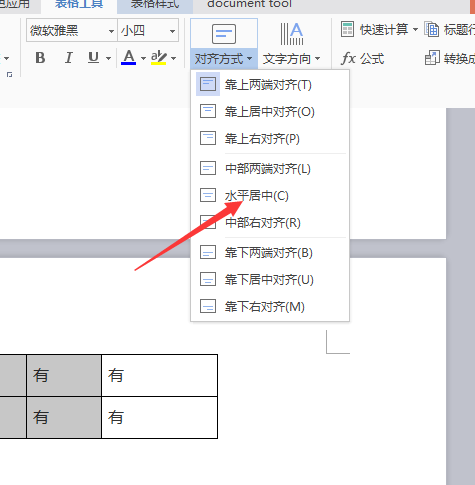Select 水平居中 center alignment
475x485 pixels.
pyautogui.click(x=257, y=195)
